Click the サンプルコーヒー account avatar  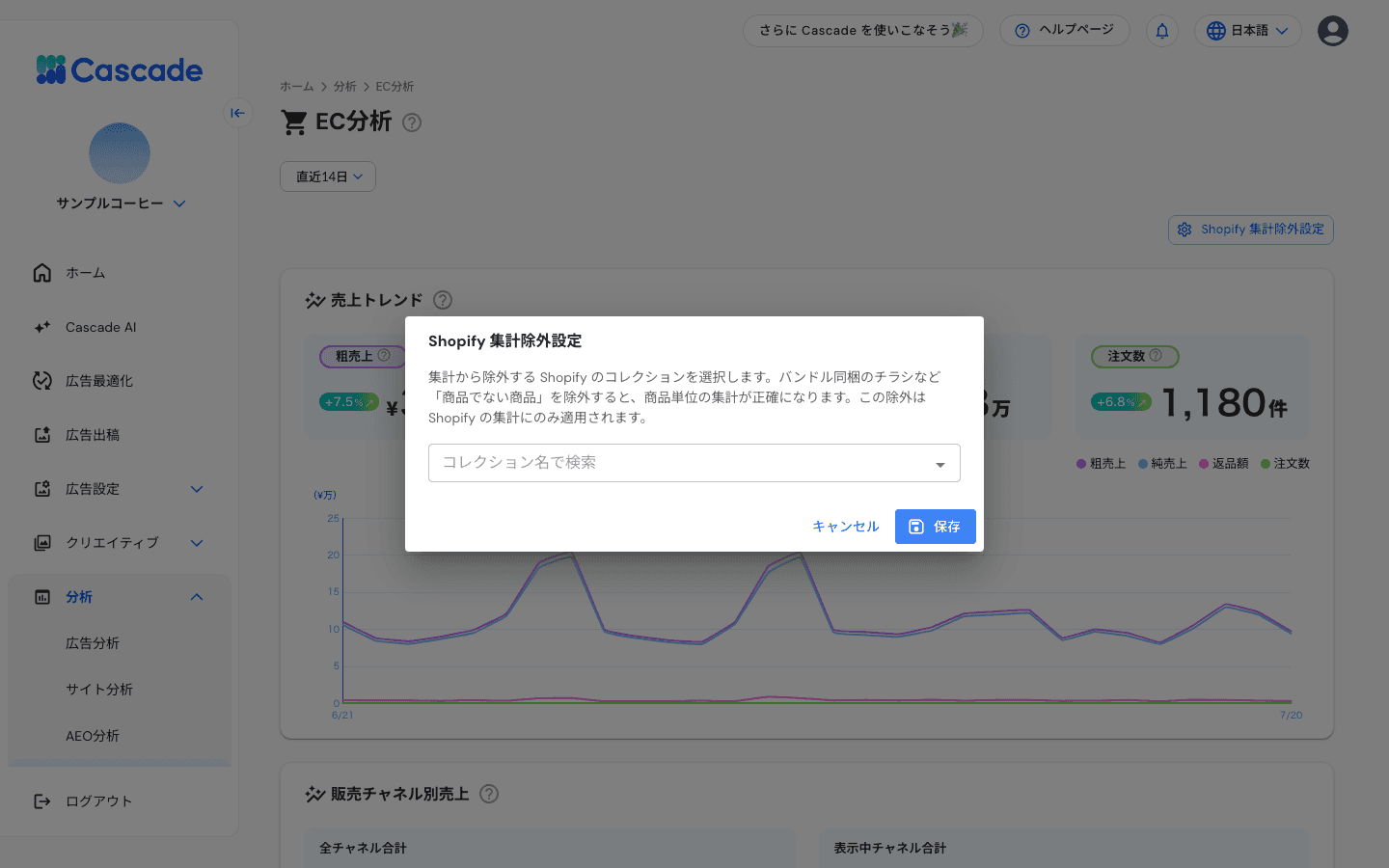click(x=120, y=153)
